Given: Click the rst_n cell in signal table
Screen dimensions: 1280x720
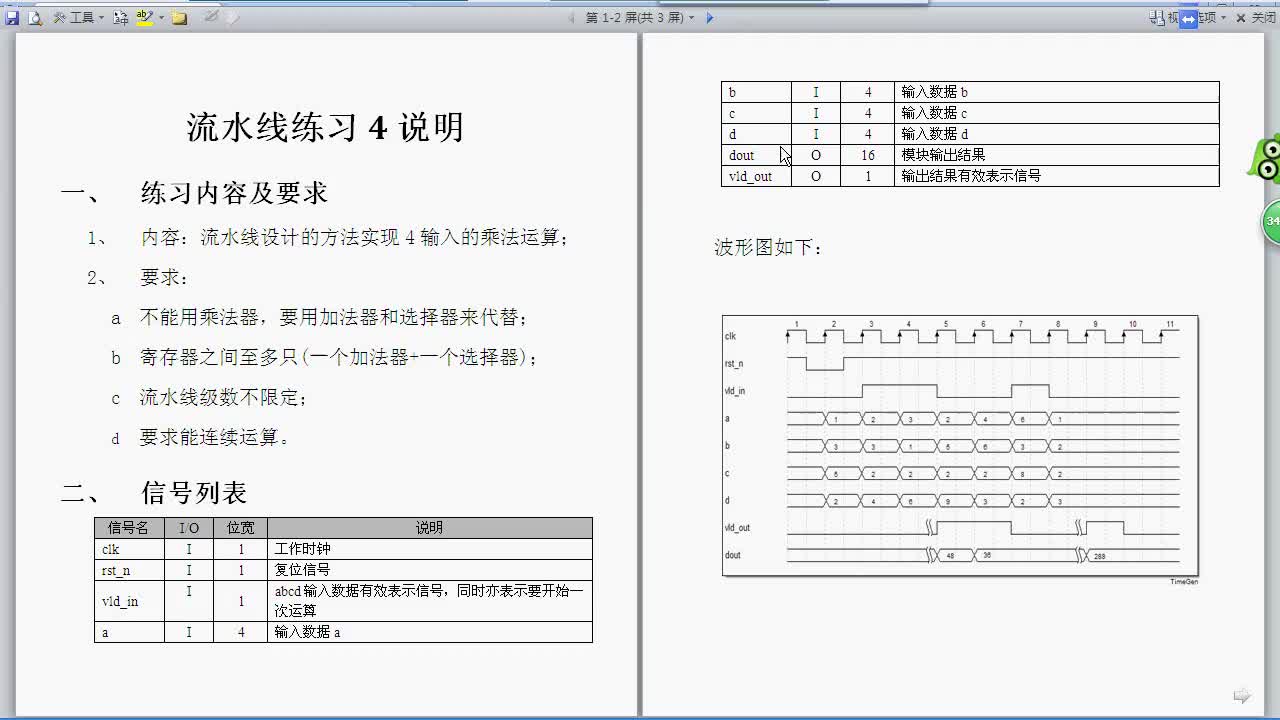Looking at the screenshot, I should (130, 570).
